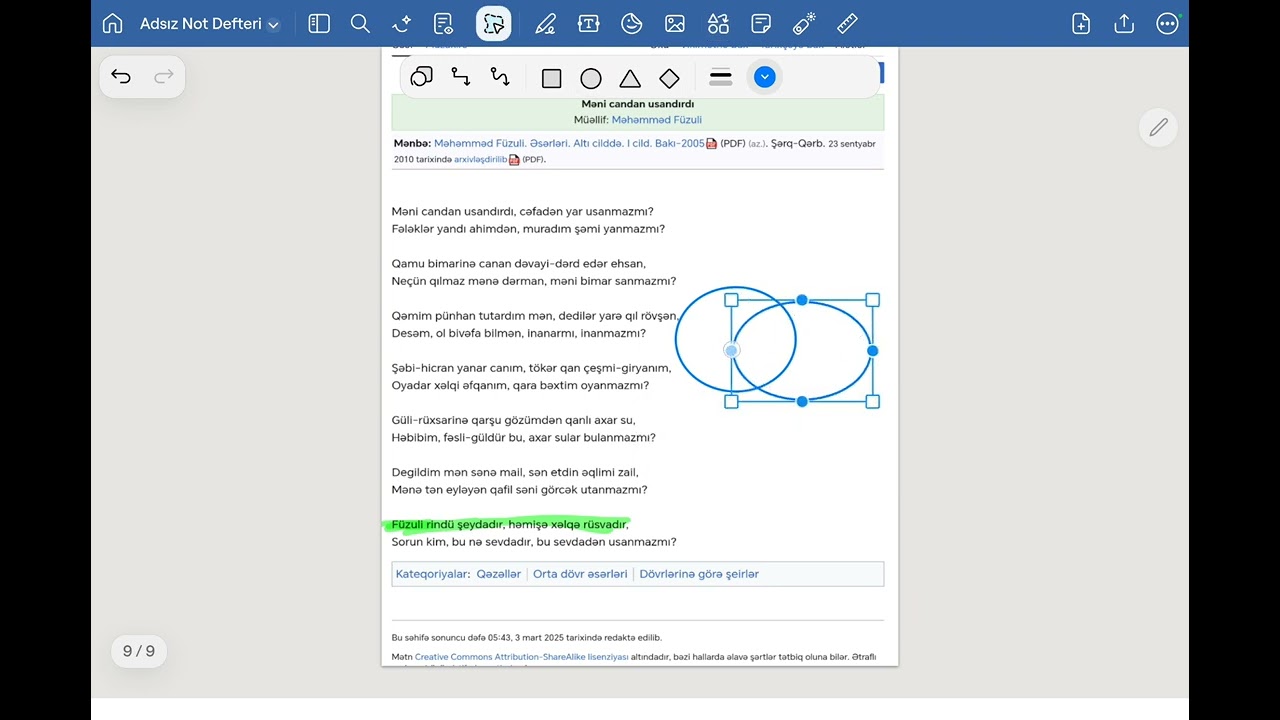Open the overlapping shapes picker
Image resolution: width=1280 pixels, height=720 pixels.
[422, 77]
